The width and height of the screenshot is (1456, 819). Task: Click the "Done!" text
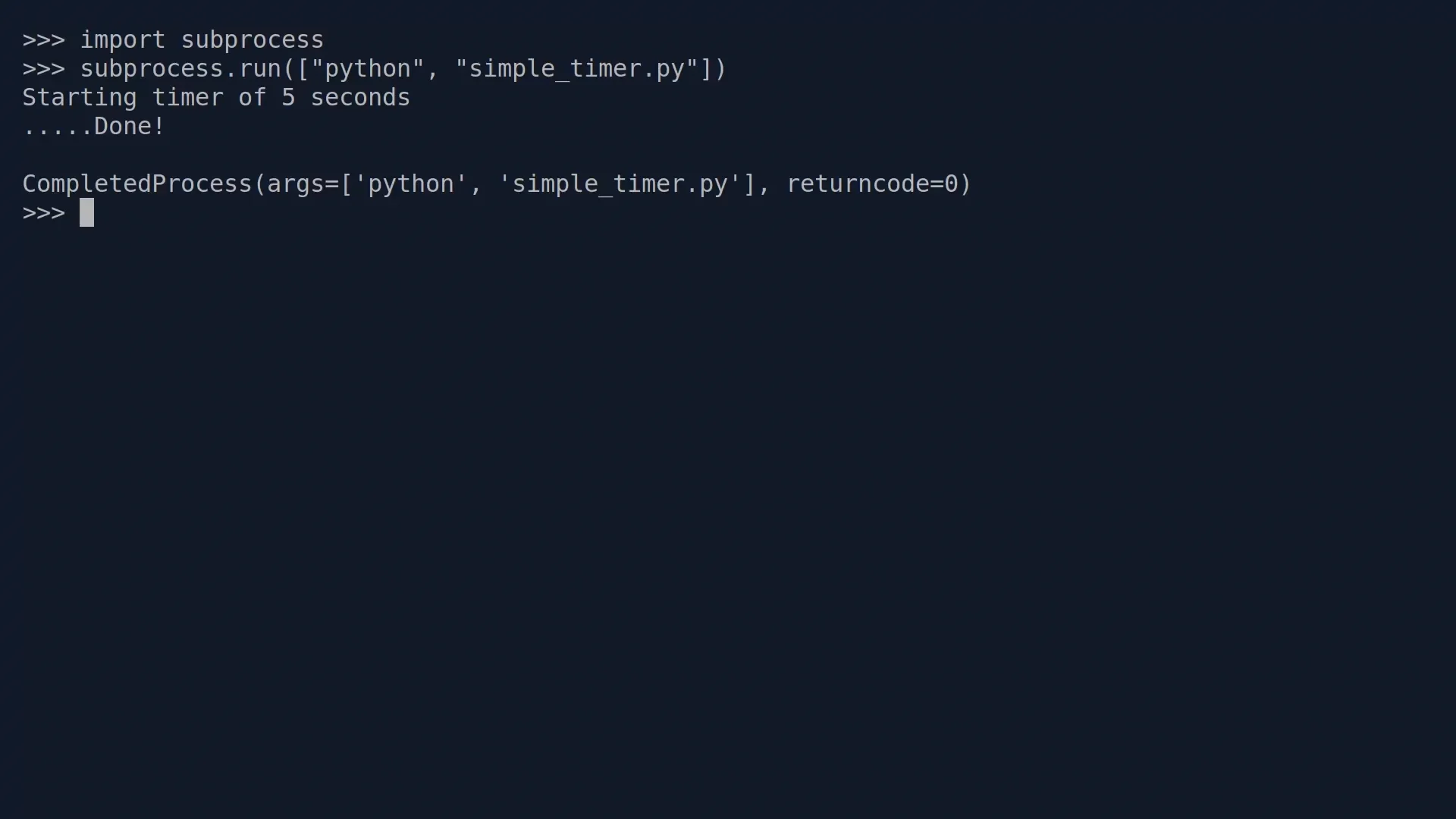130,127
